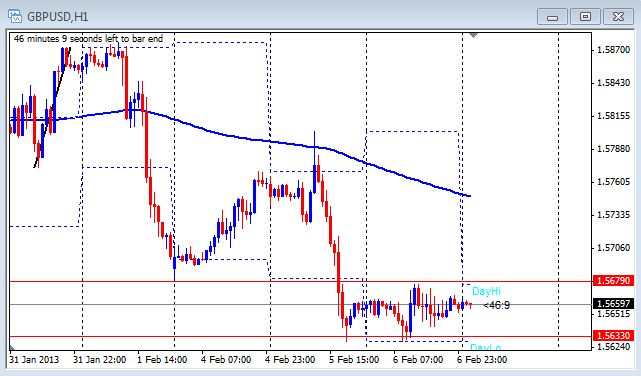Click the '<46:9' timer label near price
Image resolution: width=641 pixels, height=376 pixels.
(496, 305)
